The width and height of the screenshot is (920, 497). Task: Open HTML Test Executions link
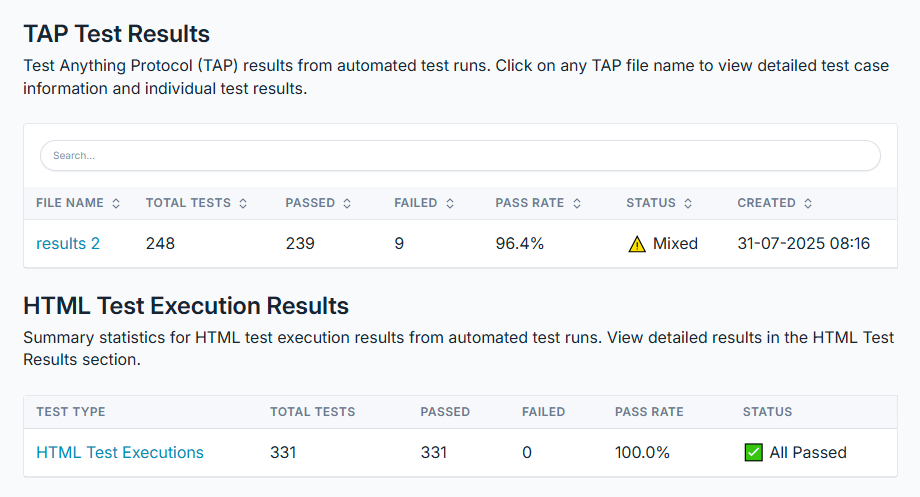point(120,452)
